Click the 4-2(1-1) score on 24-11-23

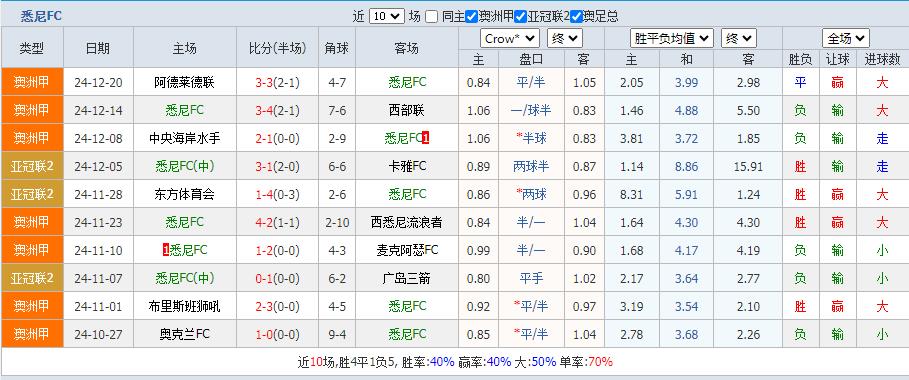pos(277,222)
